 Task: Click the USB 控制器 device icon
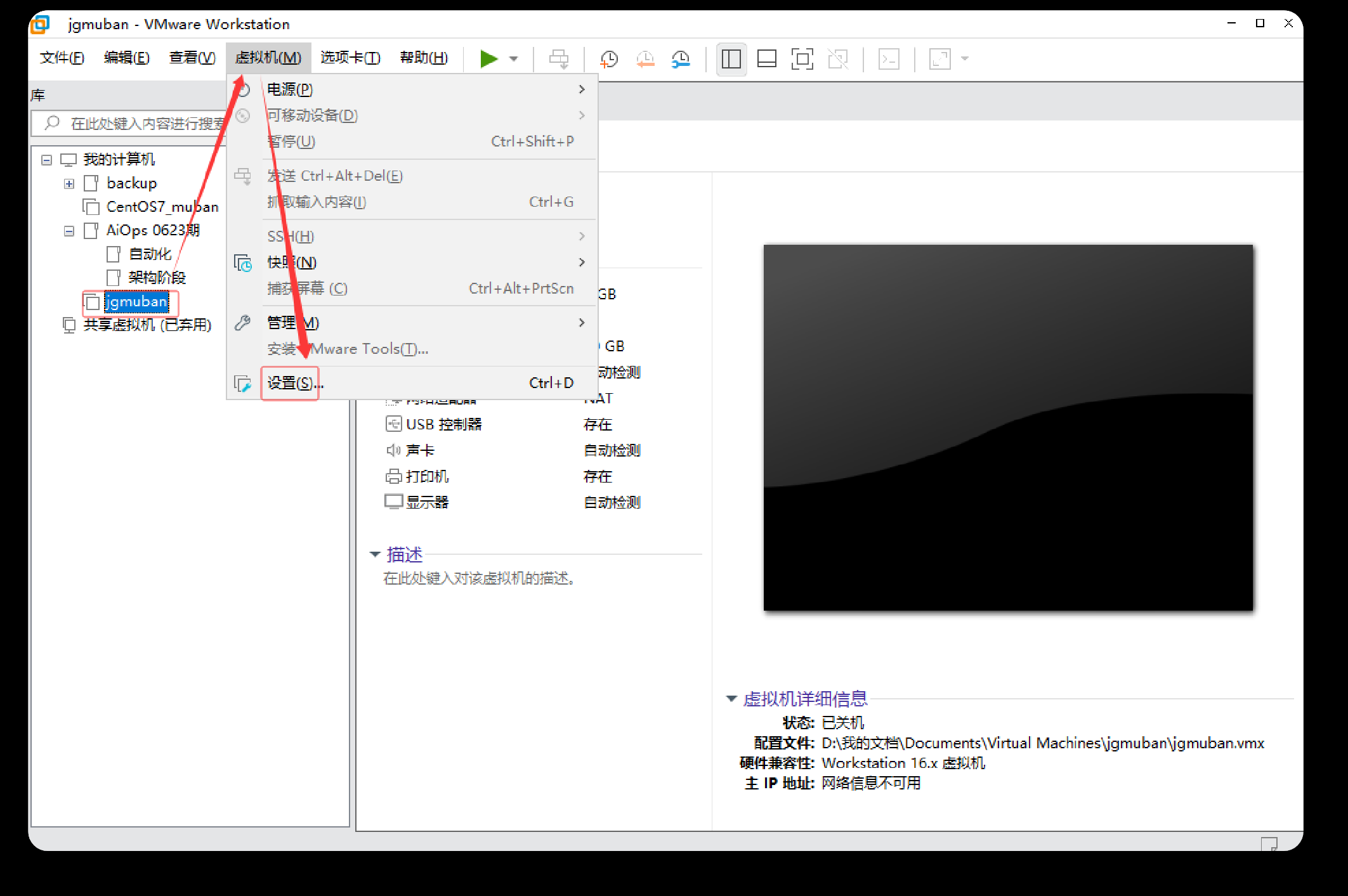coord(393,424)
